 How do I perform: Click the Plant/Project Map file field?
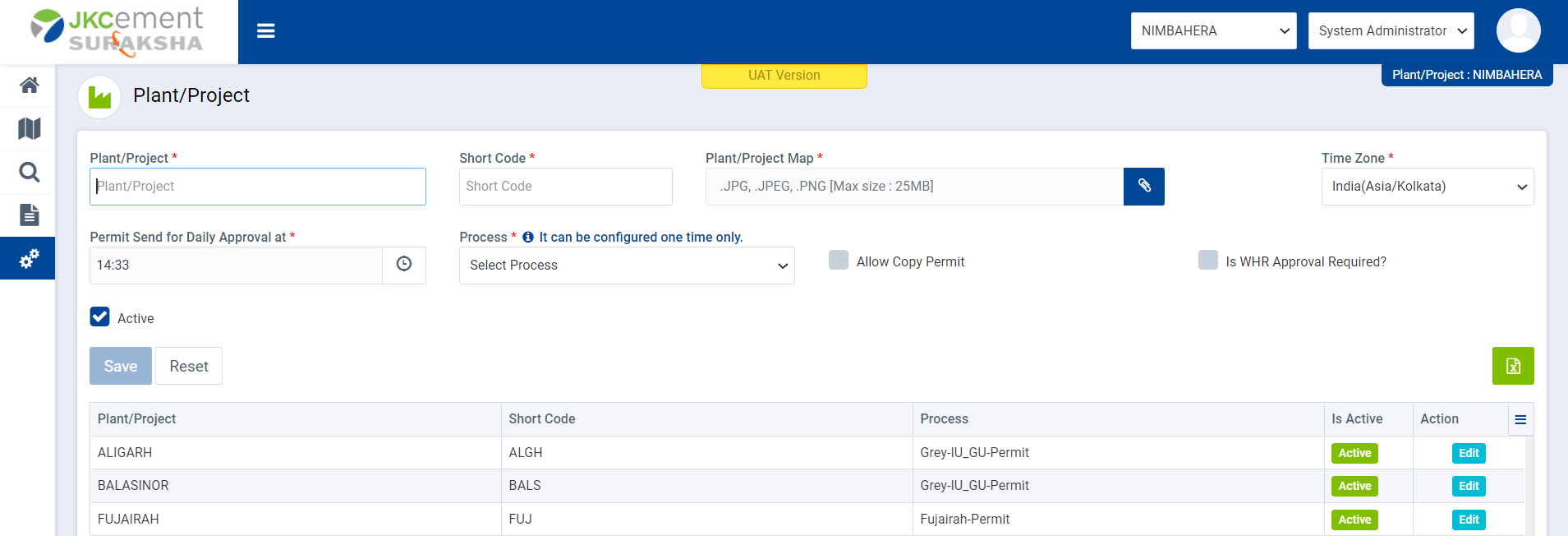914,187
